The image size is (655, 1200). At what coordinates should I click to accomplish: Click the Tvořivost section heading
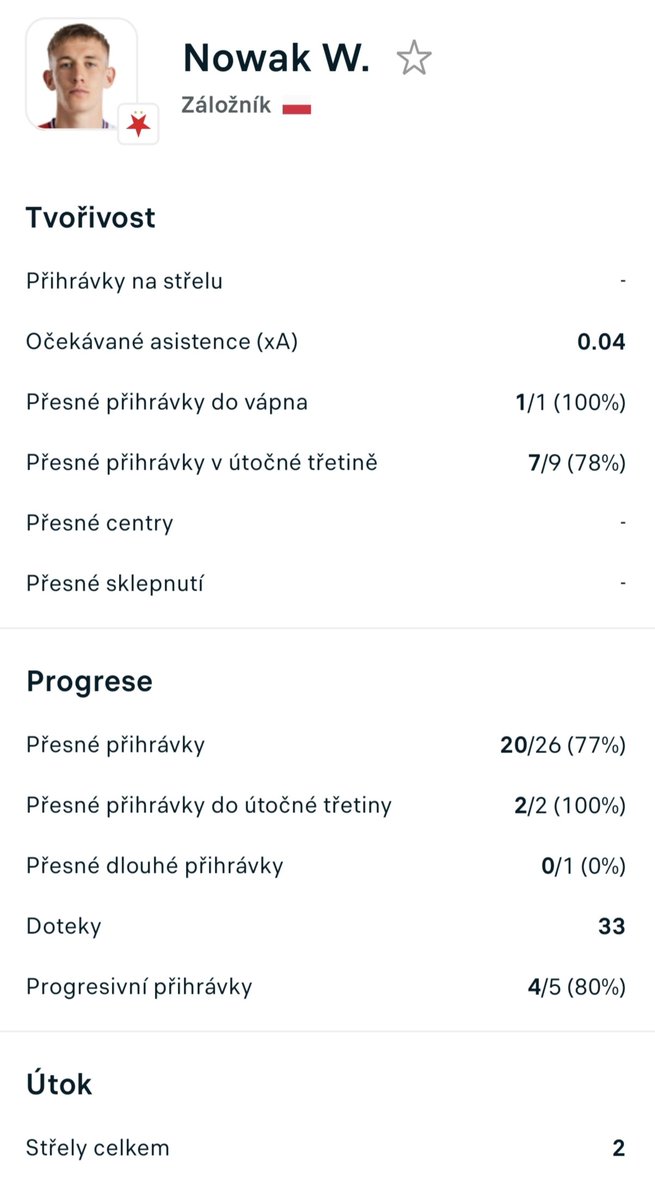pyautogui.click(x=91, y=218)
